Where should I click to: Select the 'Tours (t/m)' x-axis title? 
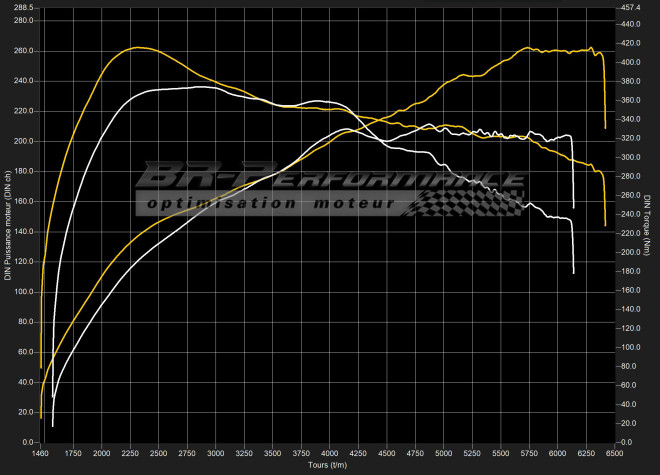(x=329, y=467)
